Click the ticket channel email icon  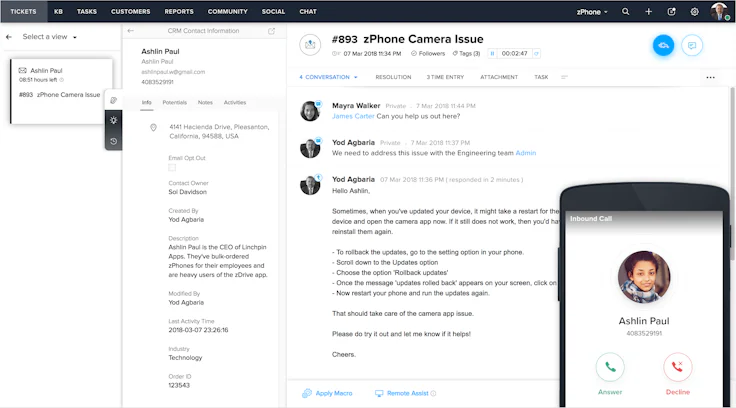310,45
